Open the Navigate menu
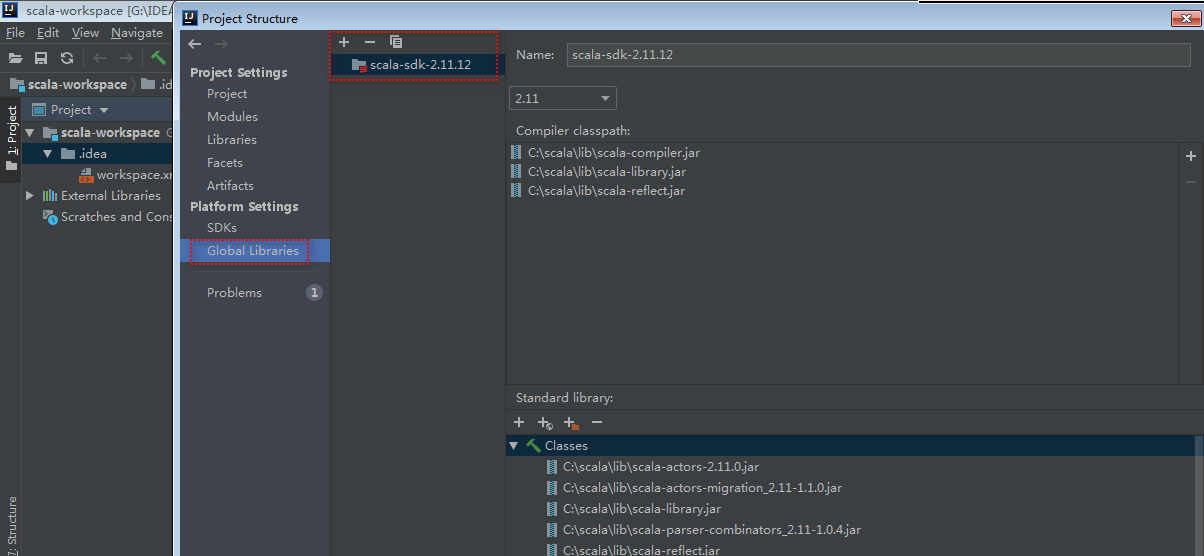 click(137, 33)
